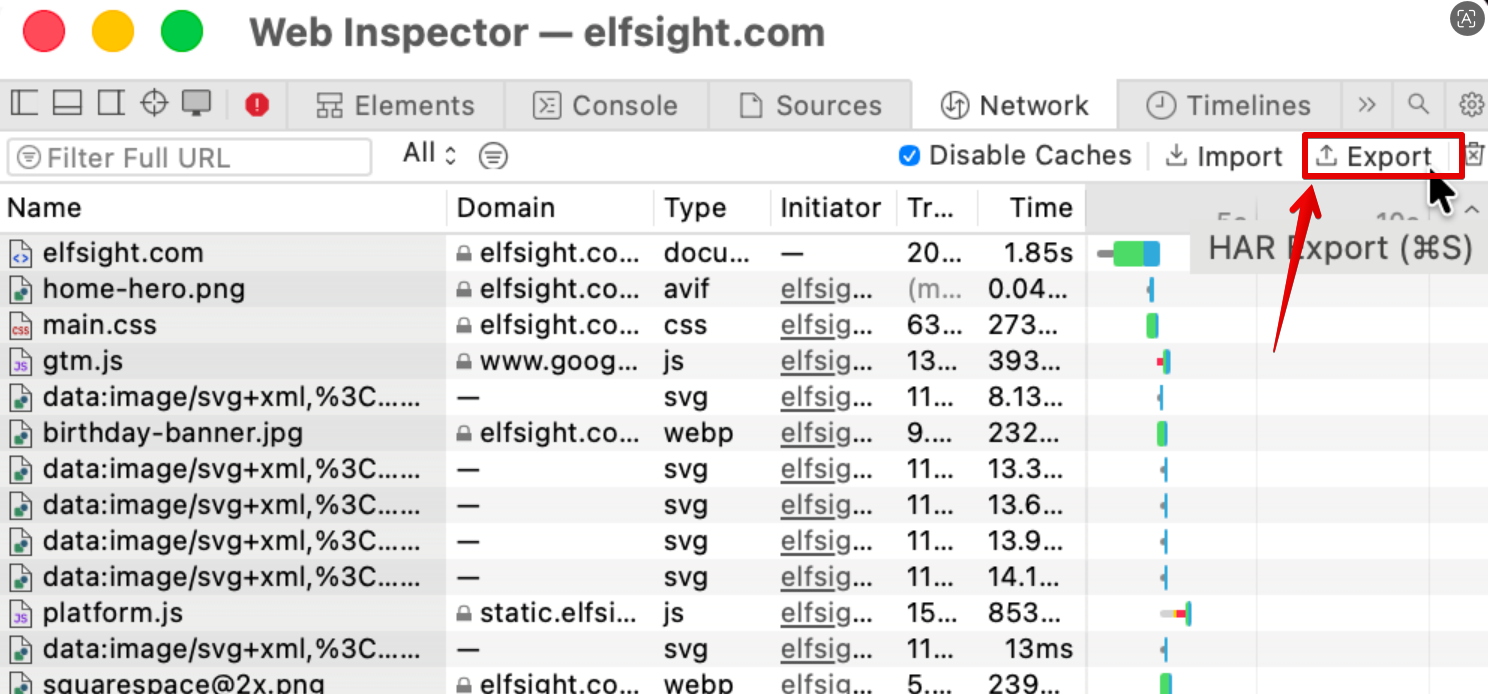
Task: Click the group media requests filter icon
Action: (x=493, y=156)
